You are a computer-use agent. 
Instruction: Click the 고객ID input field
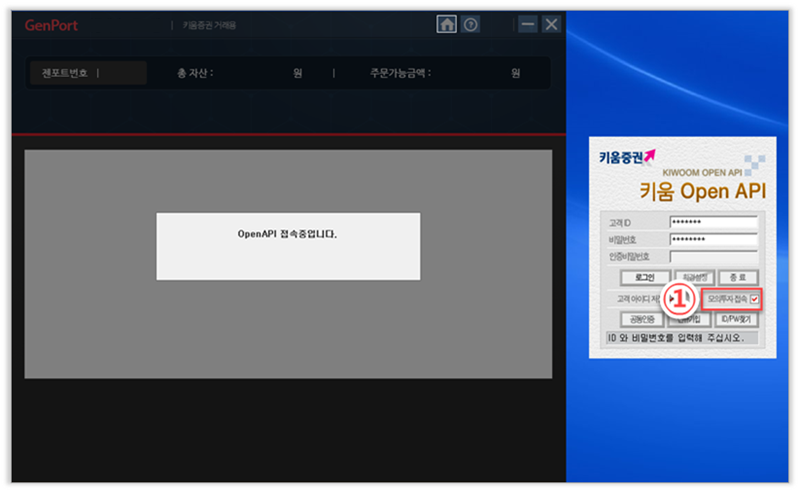pos(713,222)
